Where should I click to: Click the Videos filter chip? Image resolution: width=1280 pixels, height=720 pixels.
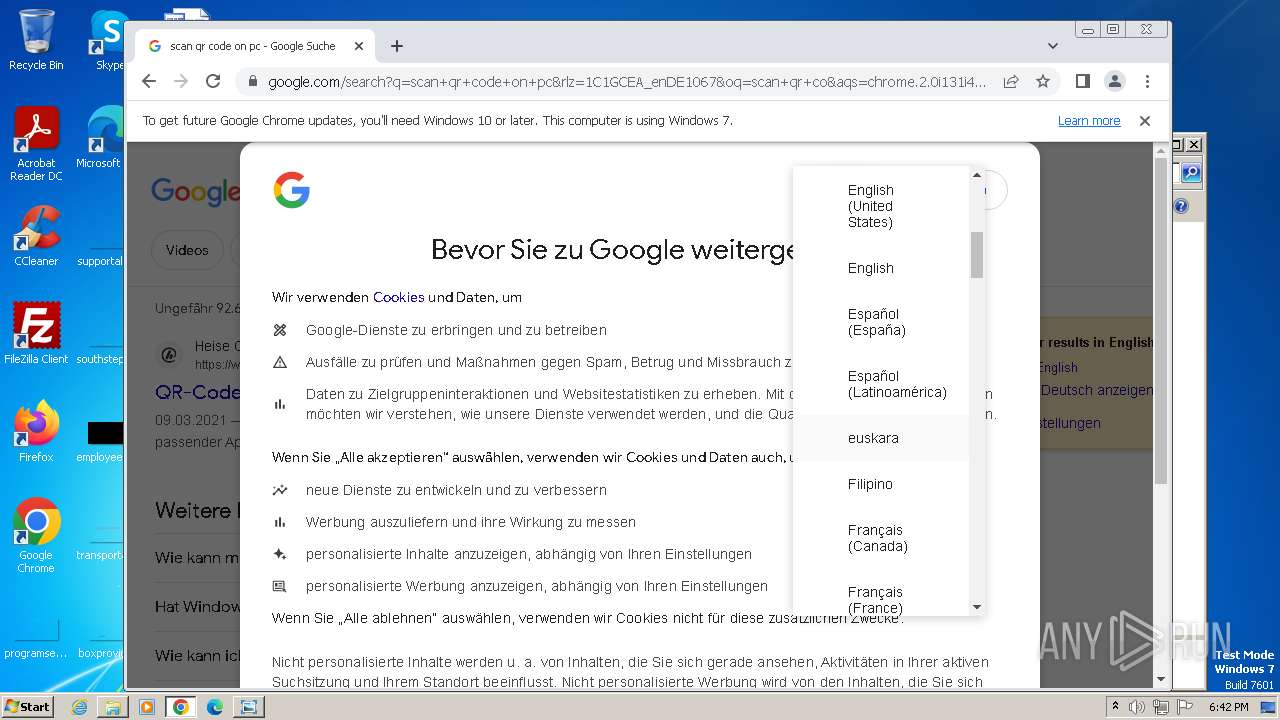pos(187,250)
